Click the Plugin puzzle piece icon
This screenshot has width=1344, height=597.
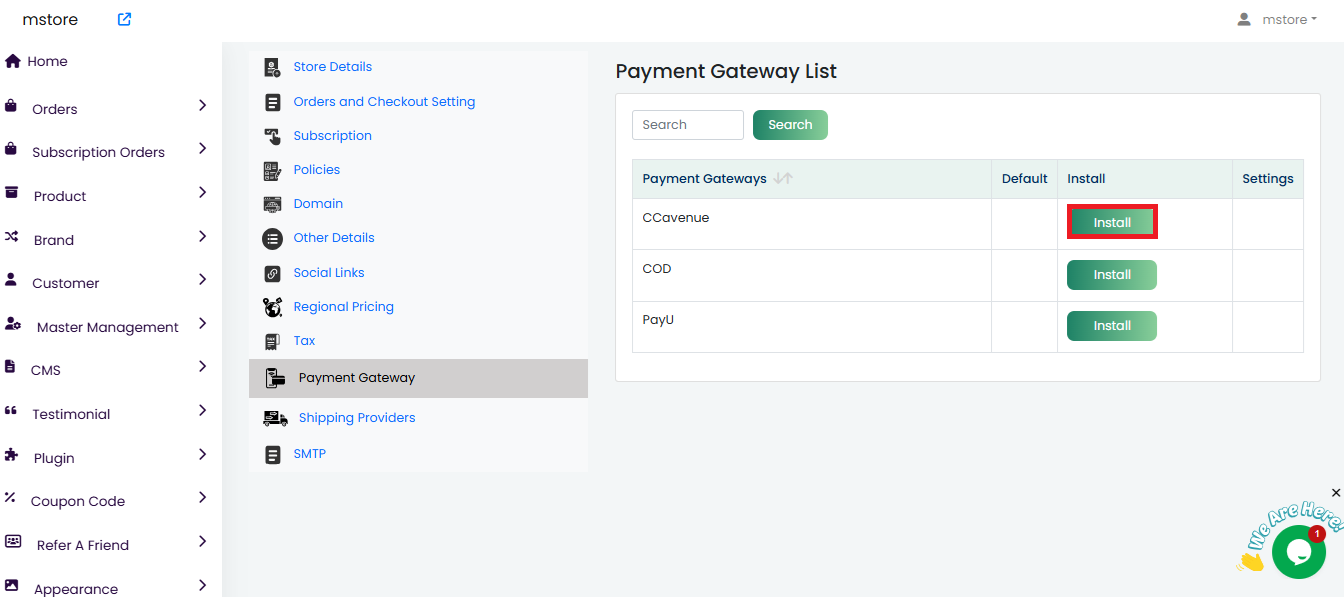click(12, 455)
